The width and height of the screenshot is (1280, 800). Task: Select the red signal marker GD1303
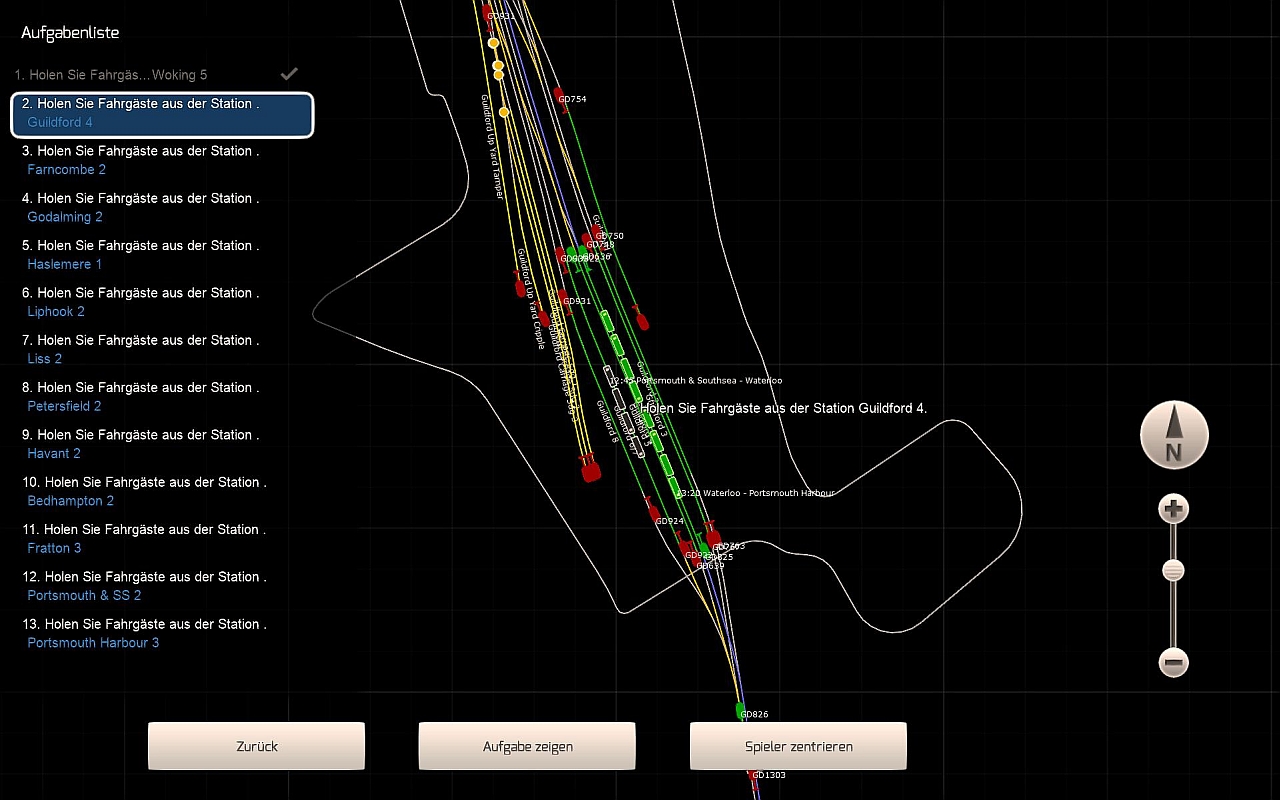pos(753,776)
